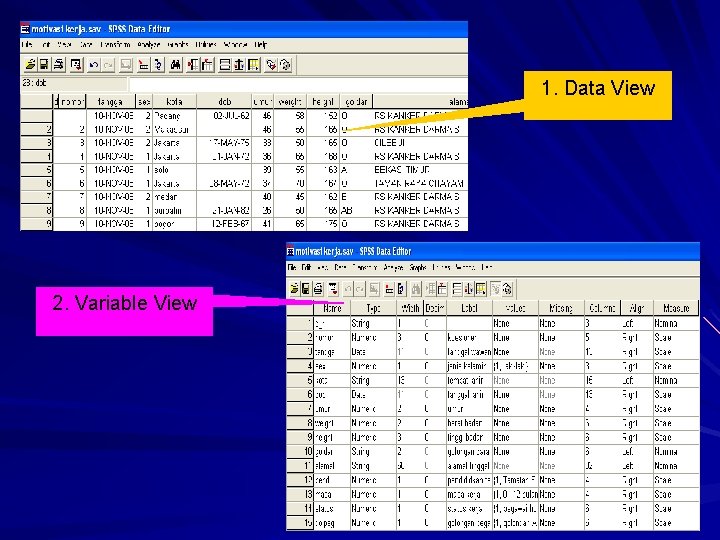Click the 'berat badan' label cell
The height and width of the screenshot is (540, 720).
469,423
